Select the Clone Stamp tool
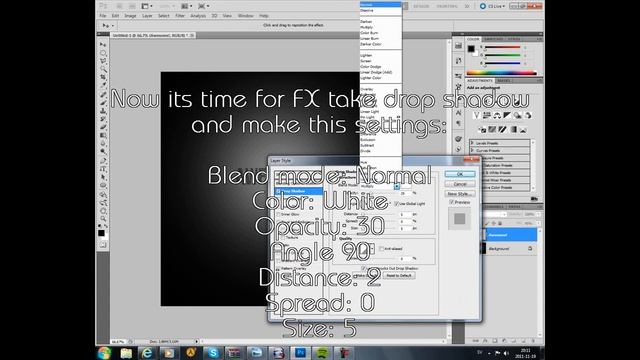The height and width of the screenshot is (360, 640). [x=103, y=111]
